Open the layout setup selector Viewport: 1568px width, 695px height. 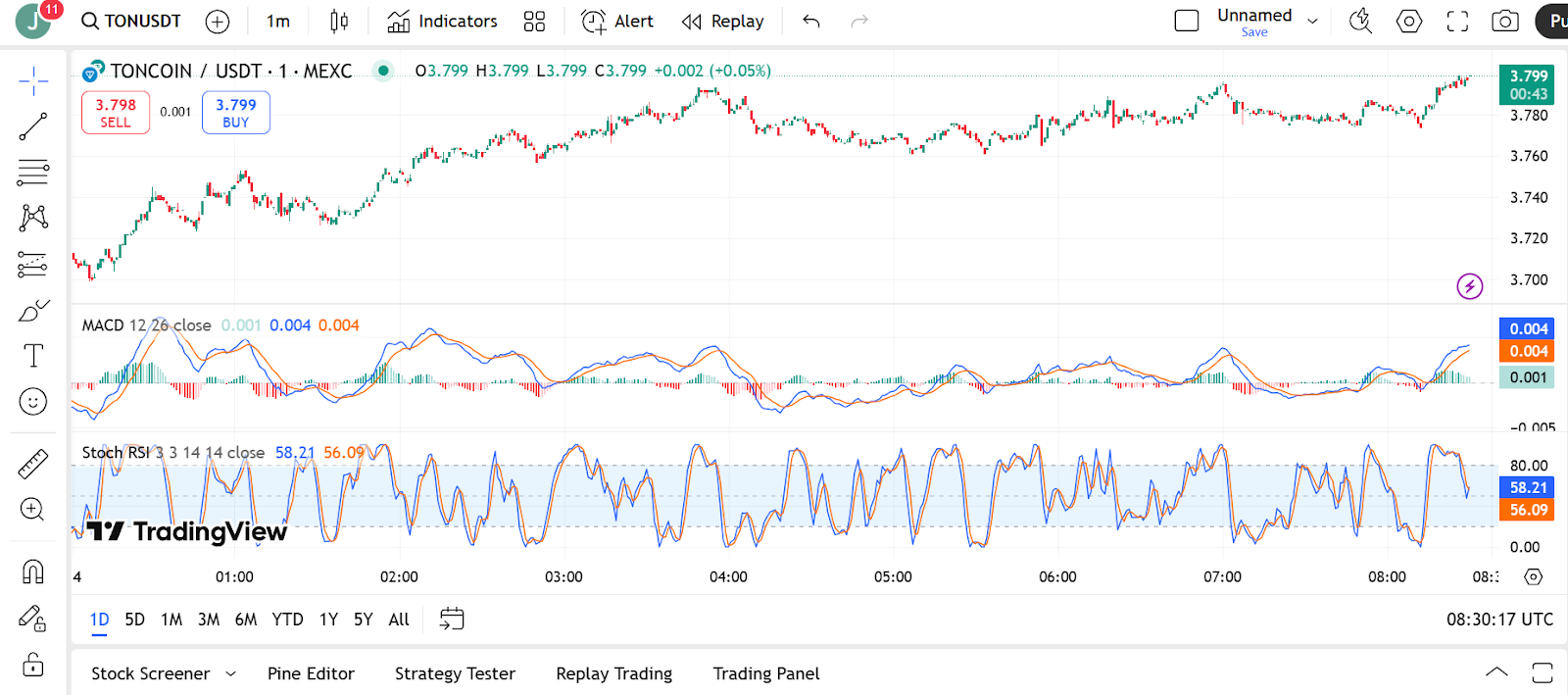coord(1187,21)
